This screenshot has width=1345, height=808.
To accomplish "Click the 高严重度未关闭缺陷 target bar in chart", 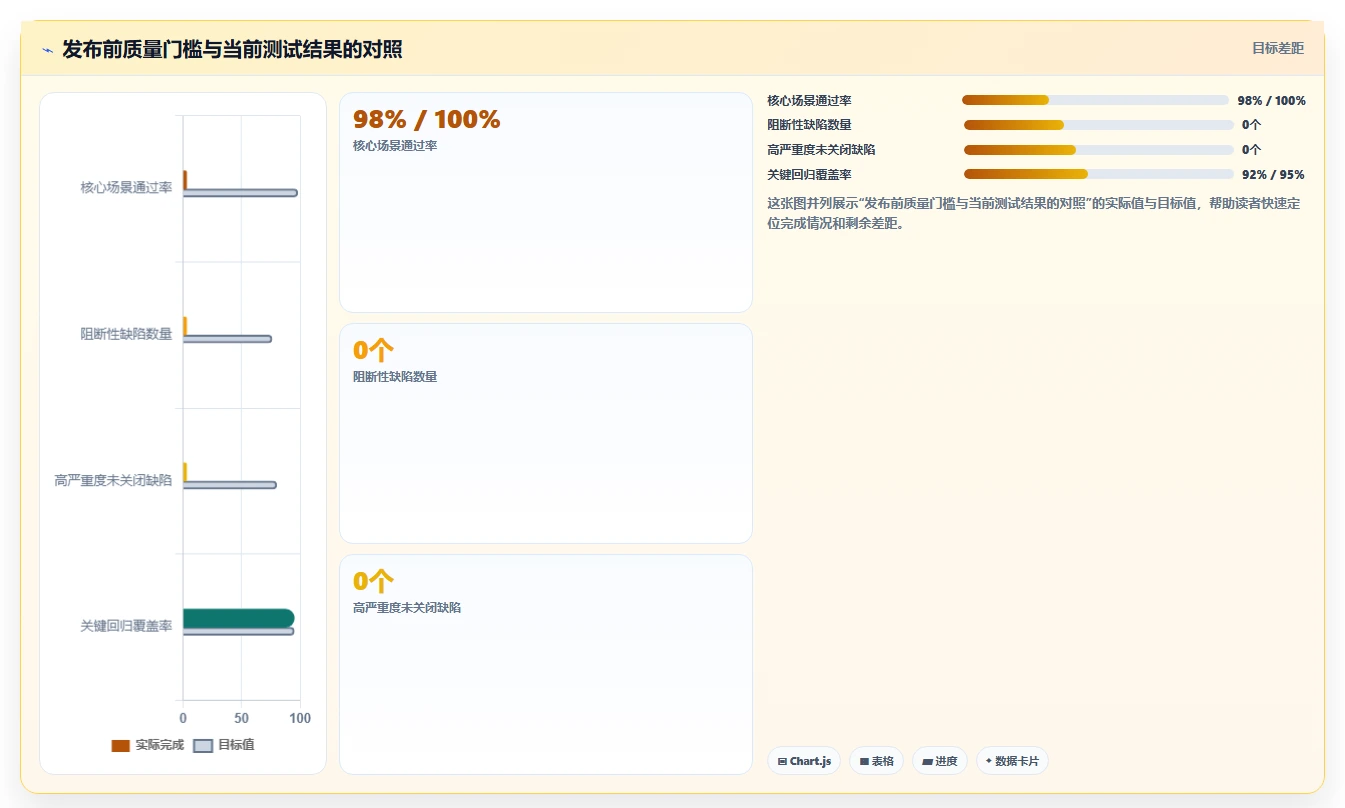I will 229,485.
